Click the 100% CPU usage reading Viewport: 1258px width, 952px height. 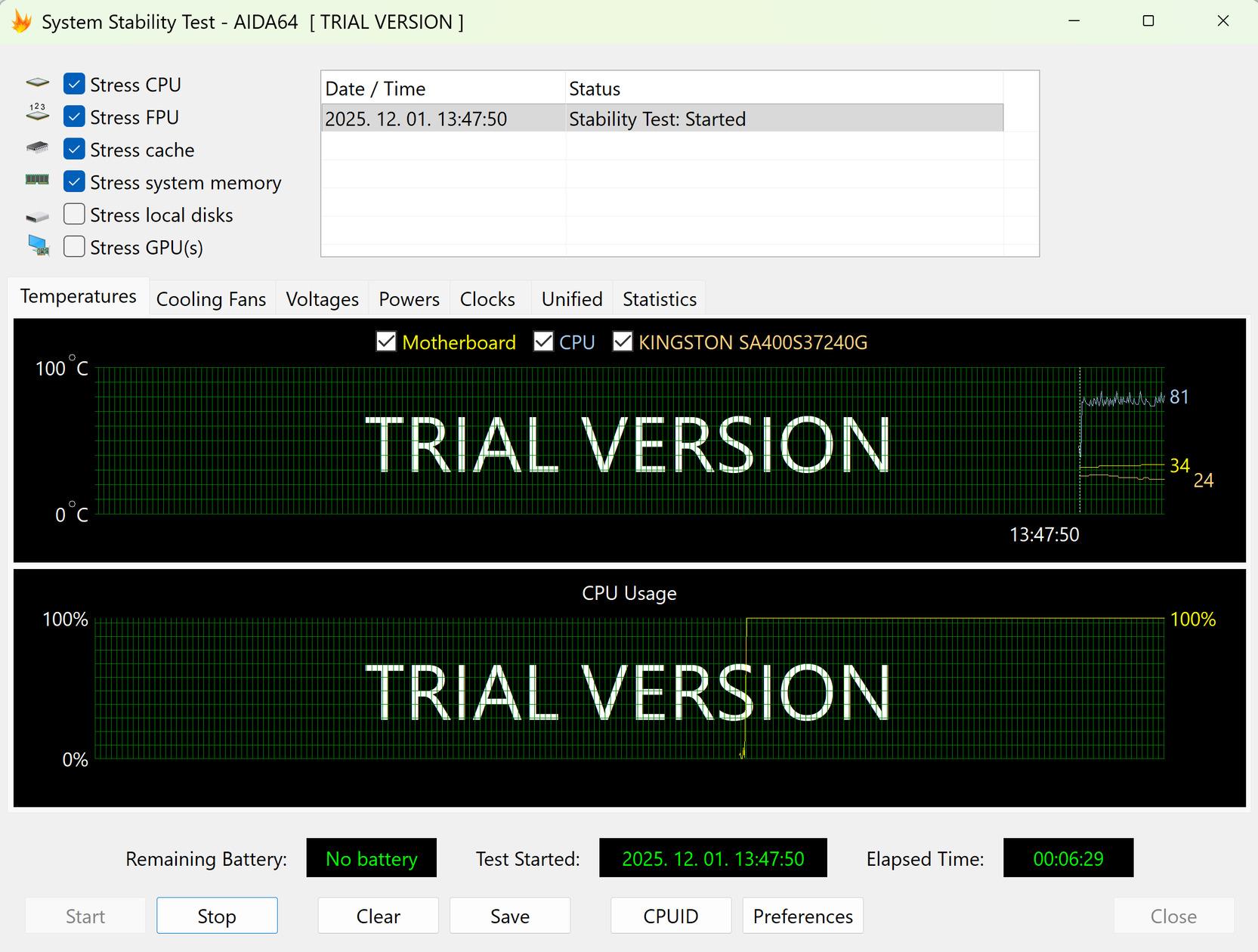[1193, 620]
